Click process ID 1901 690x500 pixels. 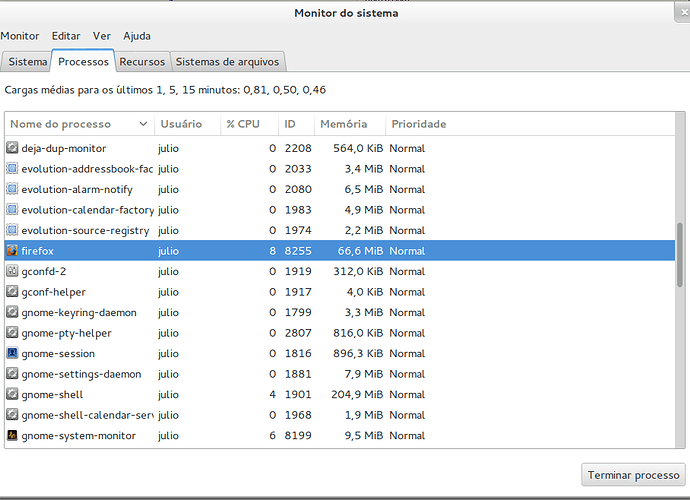(298, 394)
